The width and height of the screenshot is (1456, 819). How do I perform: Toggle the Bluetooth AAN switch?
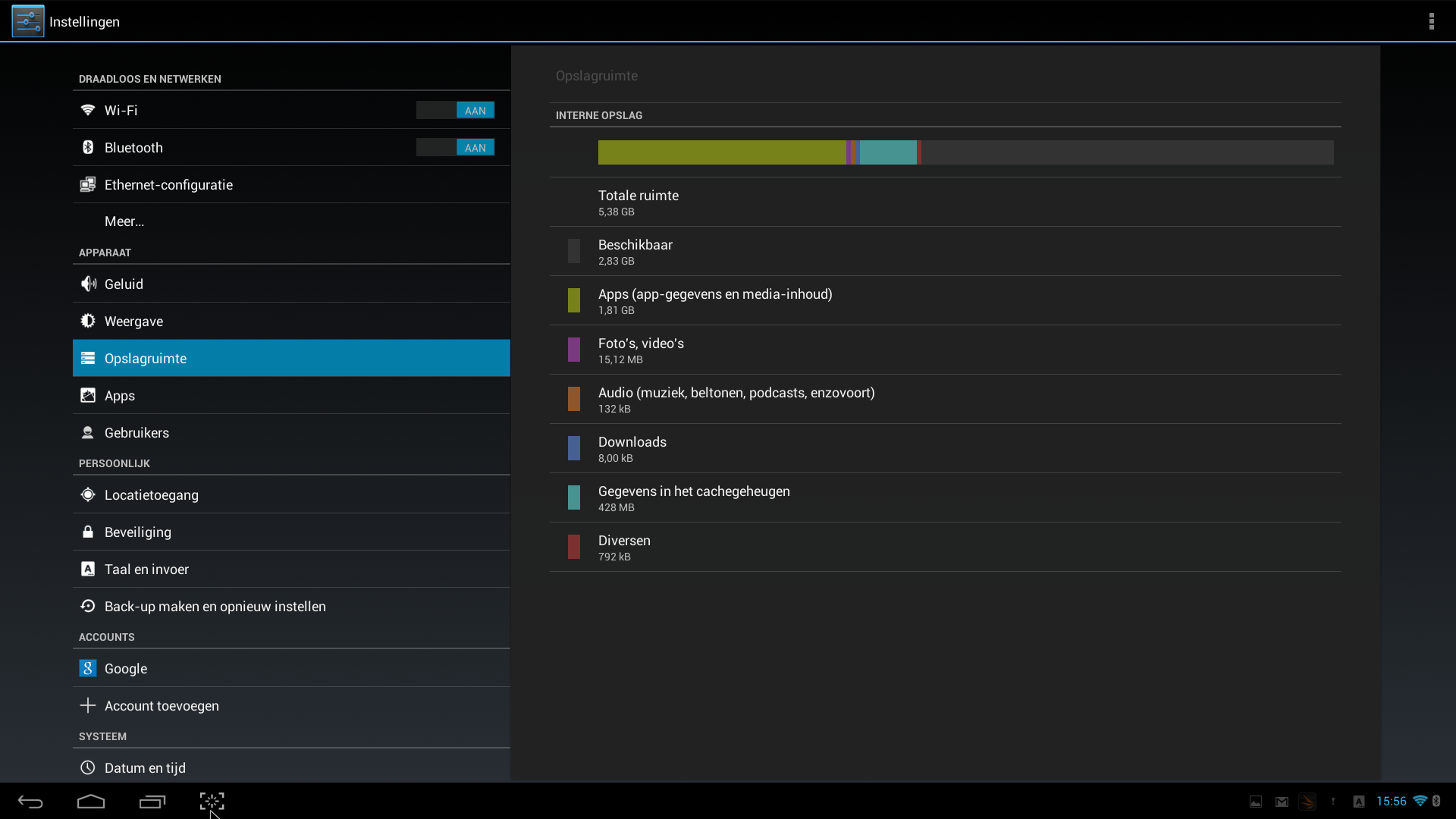455,147
